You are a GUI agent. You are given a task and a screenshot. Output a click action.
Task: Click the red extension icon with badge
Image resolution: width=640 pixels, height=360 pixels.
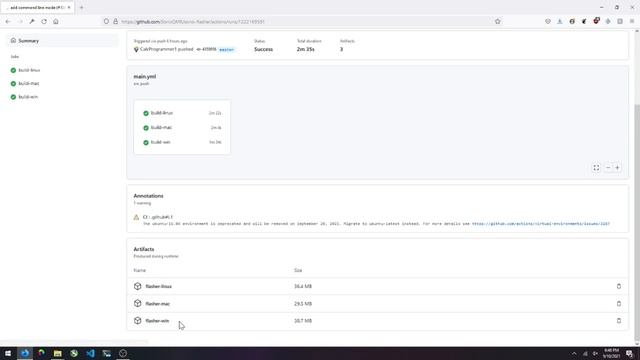(x=596, y=21)
